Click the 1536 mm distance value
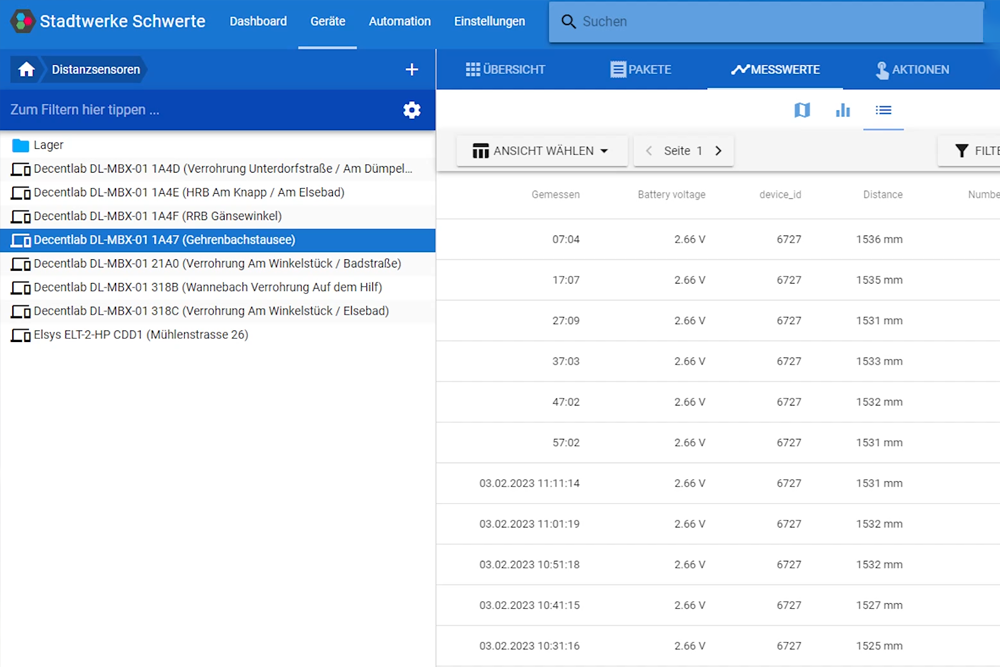Viewport: 1000px width, 667px height. [879, 240]
